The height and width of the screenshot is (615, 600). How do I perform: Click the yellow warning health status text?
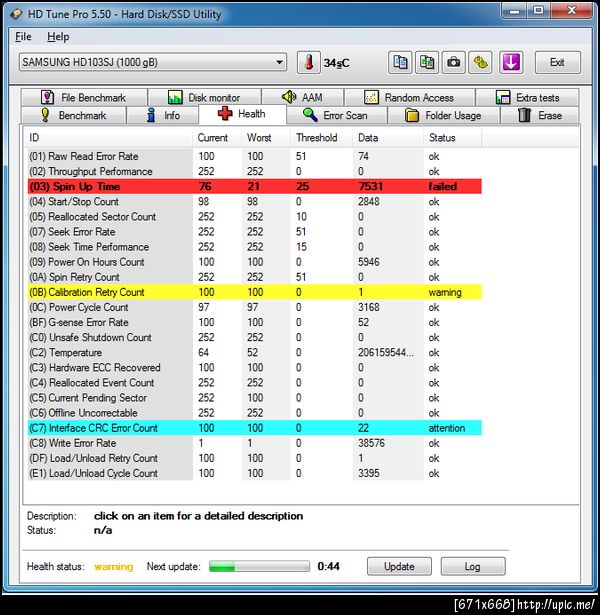coord(114,567)
